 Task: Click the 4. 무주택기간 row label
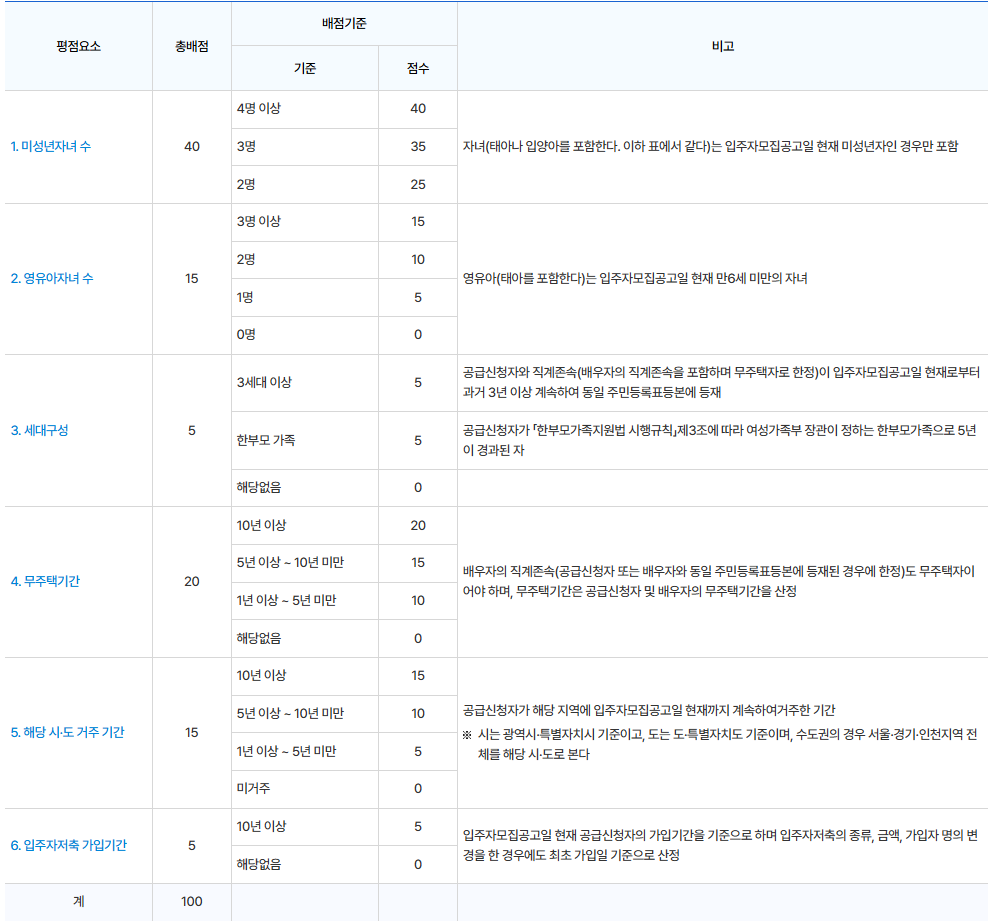click(53, 582)
